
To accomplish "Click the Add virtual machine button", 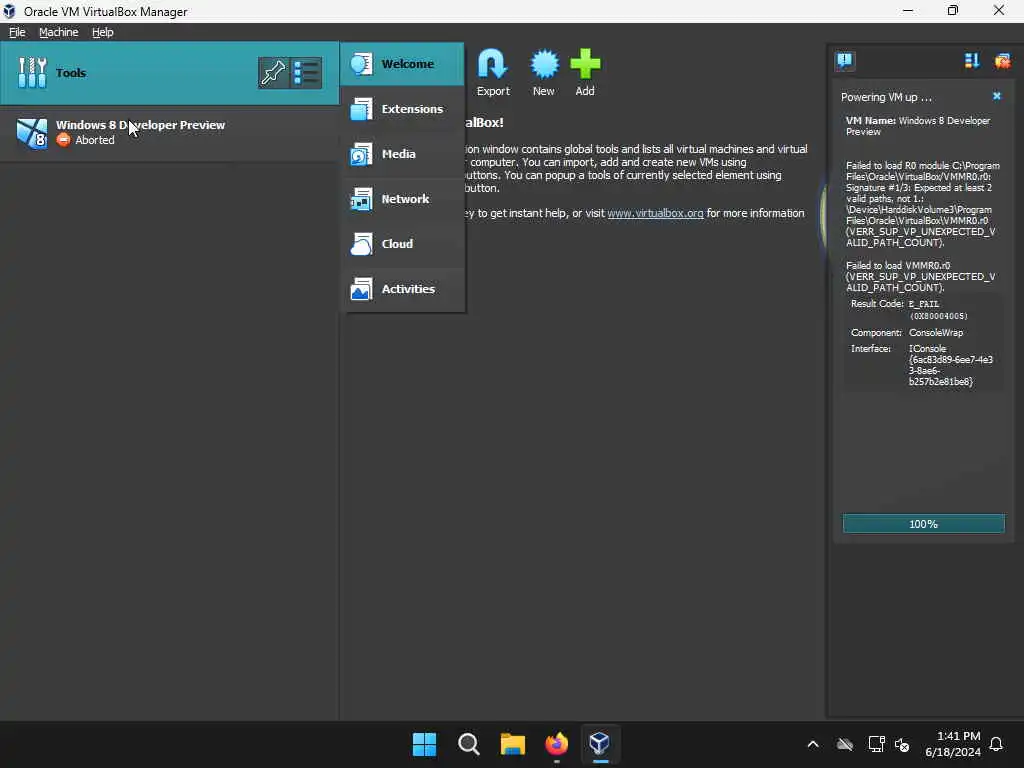I will pos(585,72).
